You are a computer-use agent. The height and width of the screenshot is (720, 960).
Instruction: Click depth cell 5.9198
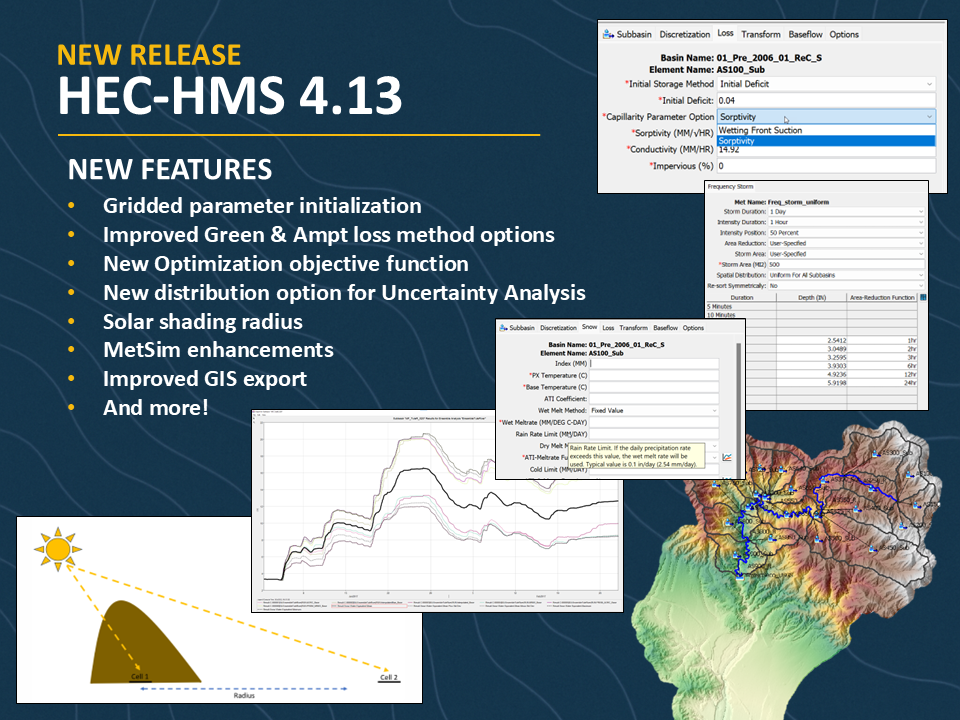812,383
